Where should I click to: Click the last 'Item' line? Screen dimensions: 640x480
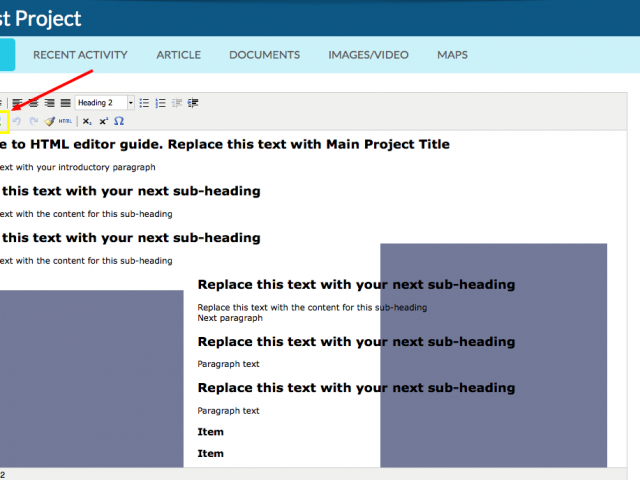point(211,453)
